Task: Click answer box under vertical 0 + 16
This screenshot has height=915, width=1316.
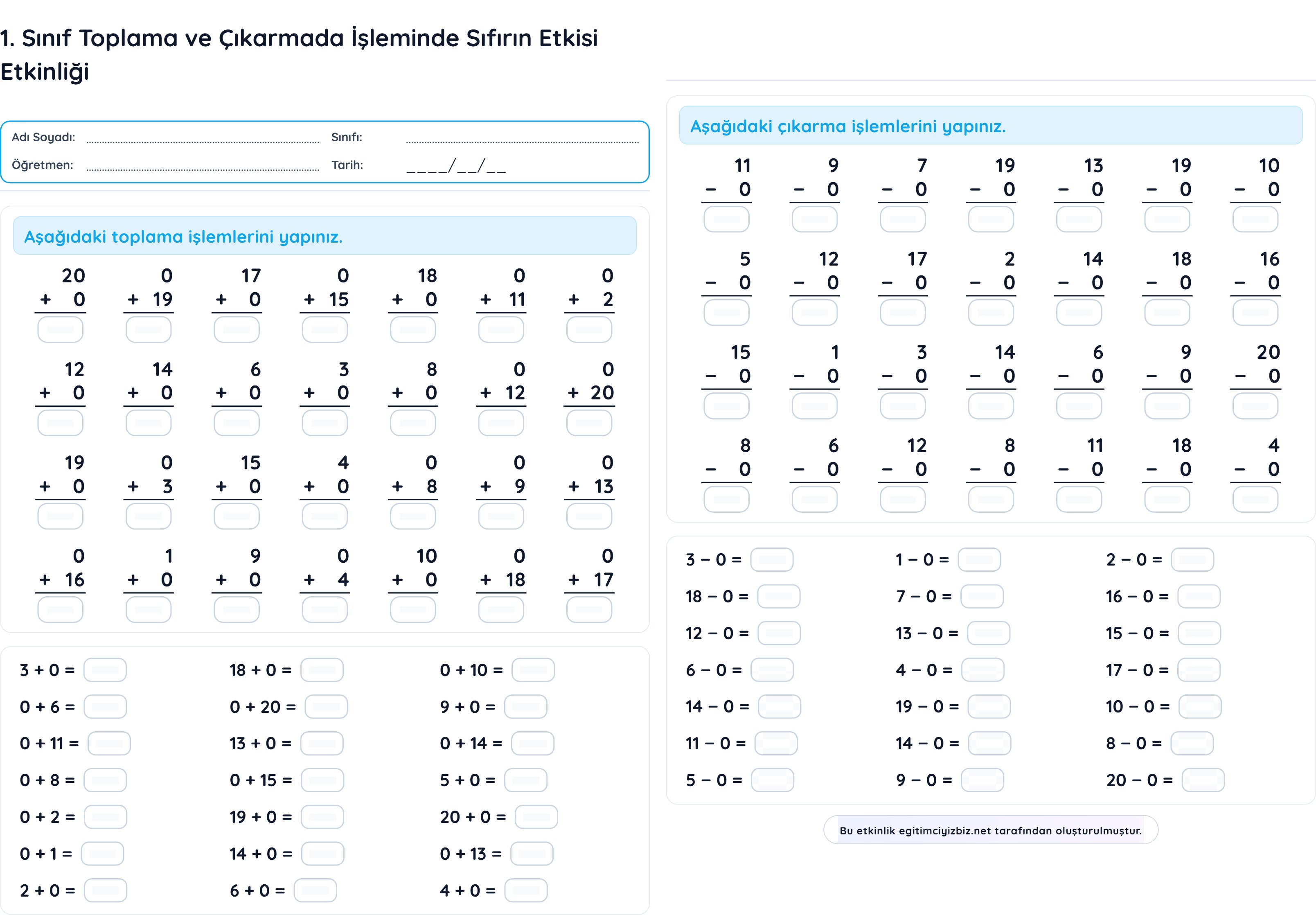Action: click(60, 609)
